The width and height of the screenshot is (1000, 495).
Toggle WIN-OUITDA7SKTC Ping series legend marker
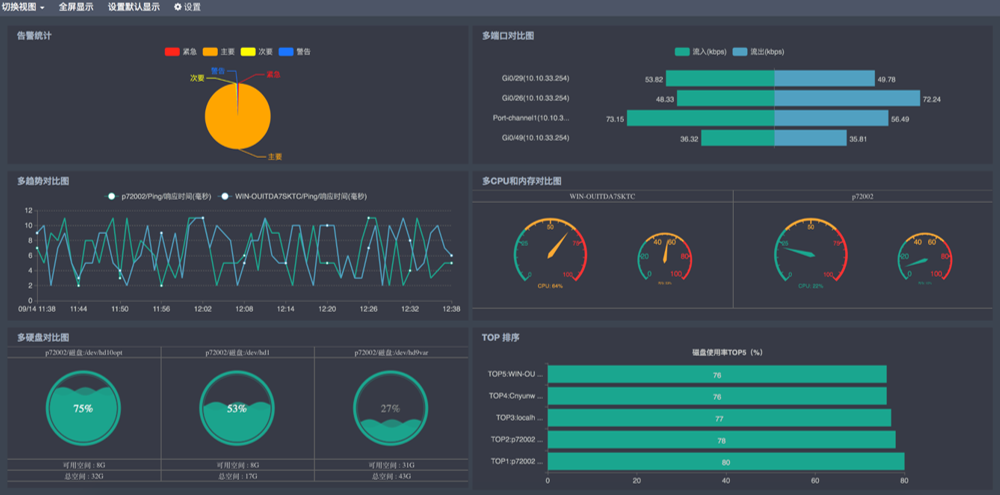point(226,196)
